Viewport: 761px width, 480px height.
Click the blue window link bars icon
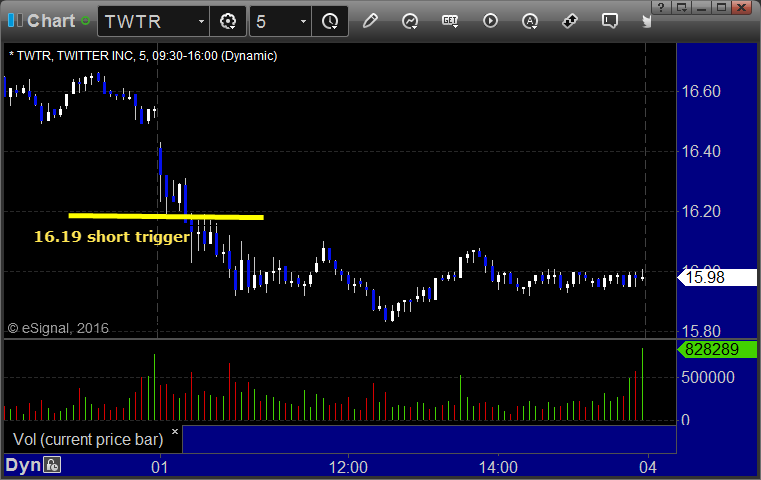tap(15, 20)
